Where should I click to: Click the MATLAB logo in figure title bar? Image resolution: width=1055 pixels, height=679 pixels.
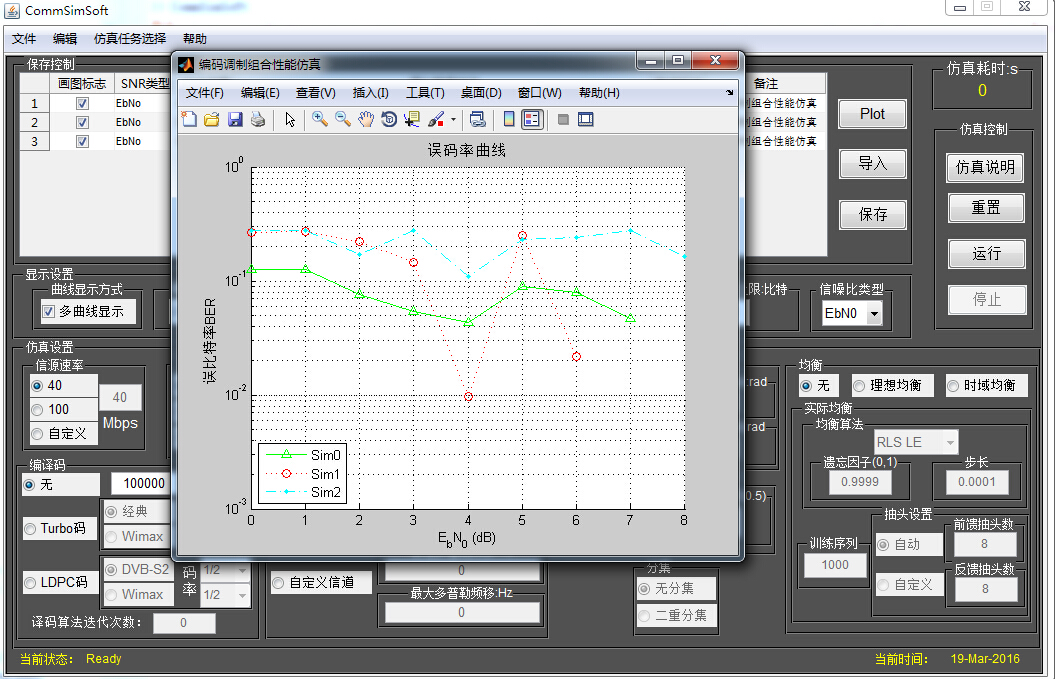tap(186, 65)
